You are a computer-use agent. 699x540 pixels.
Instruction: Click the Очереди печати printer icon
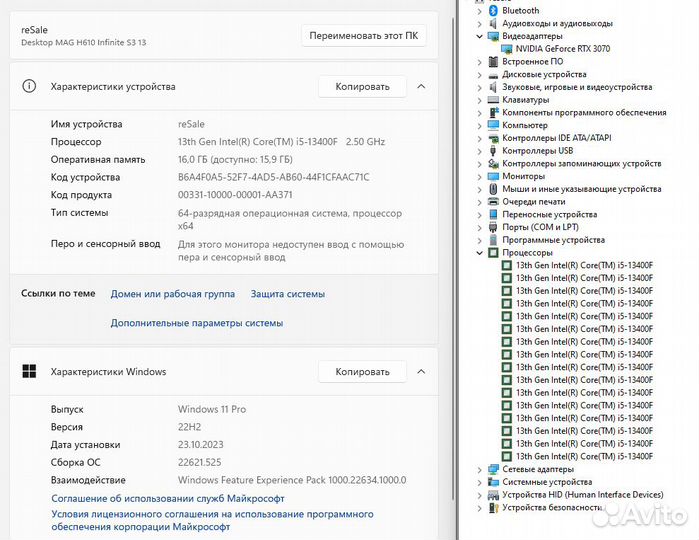tap(493, 202)
